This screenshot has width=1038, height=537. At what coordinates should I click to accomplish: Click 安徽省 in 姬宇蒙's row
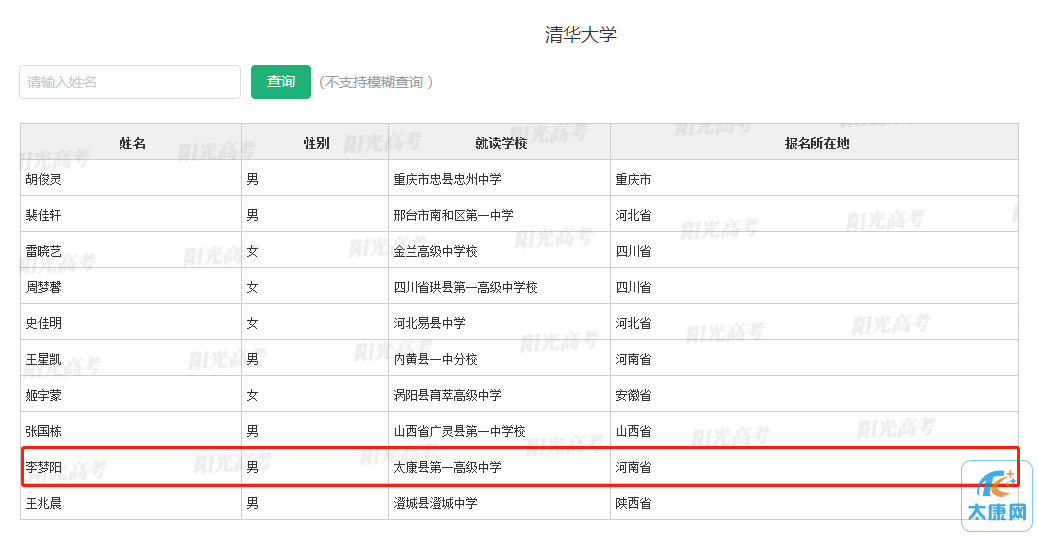pos(634,395)
